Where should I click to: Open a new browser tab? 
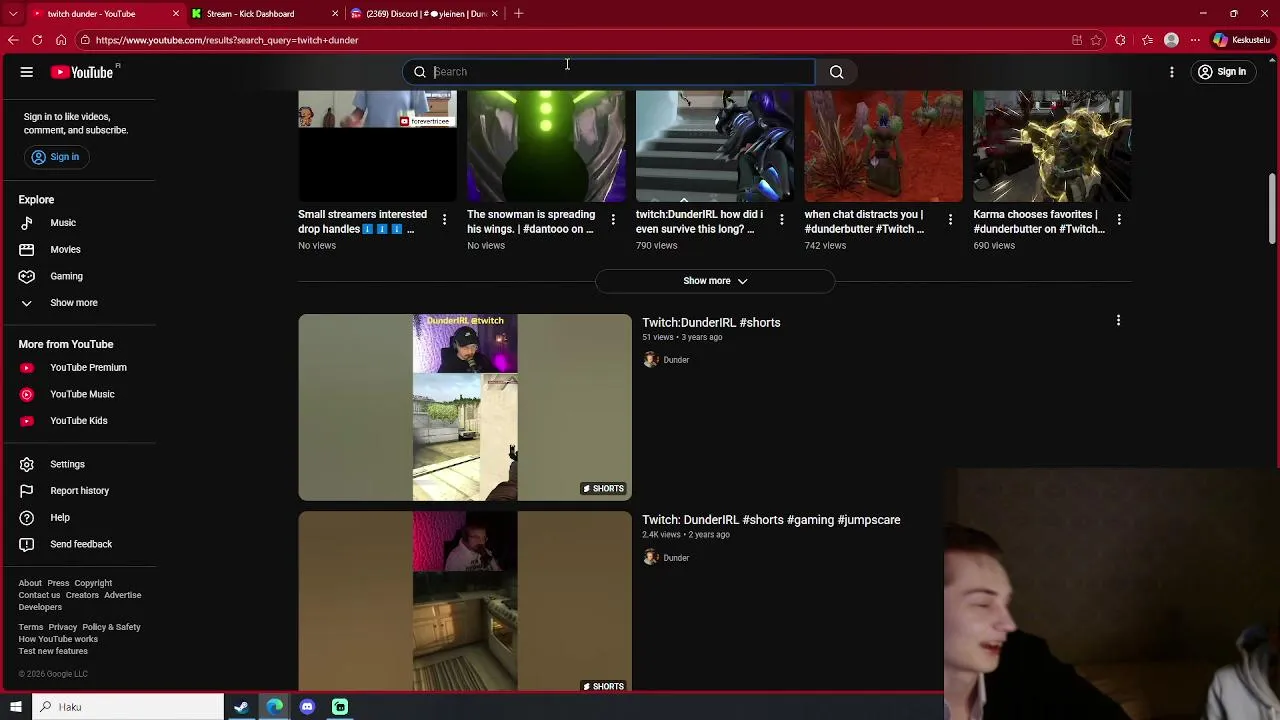click(x=518, y=14)
